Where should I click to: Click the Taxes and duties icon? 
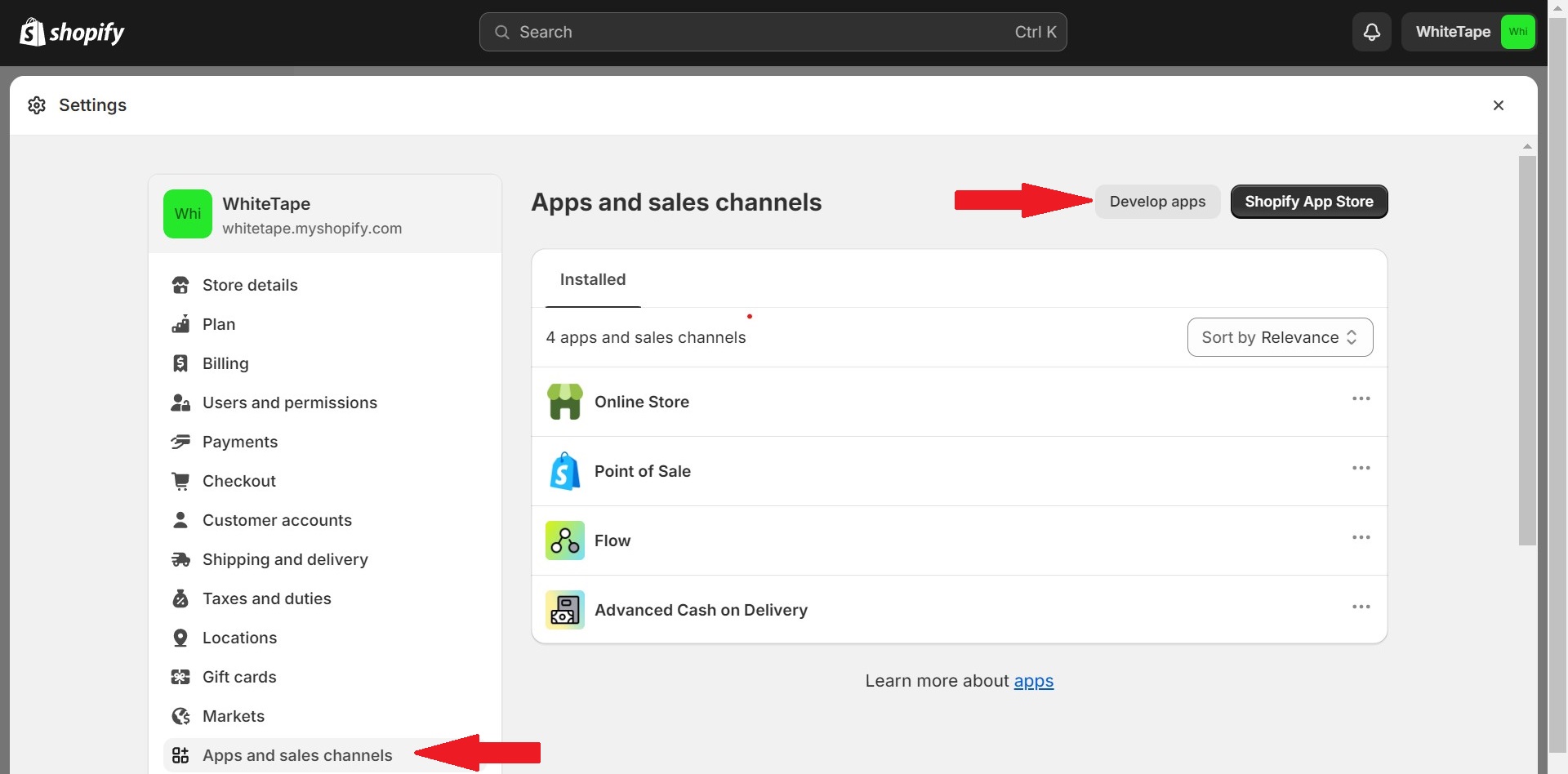tap(180, 598)
